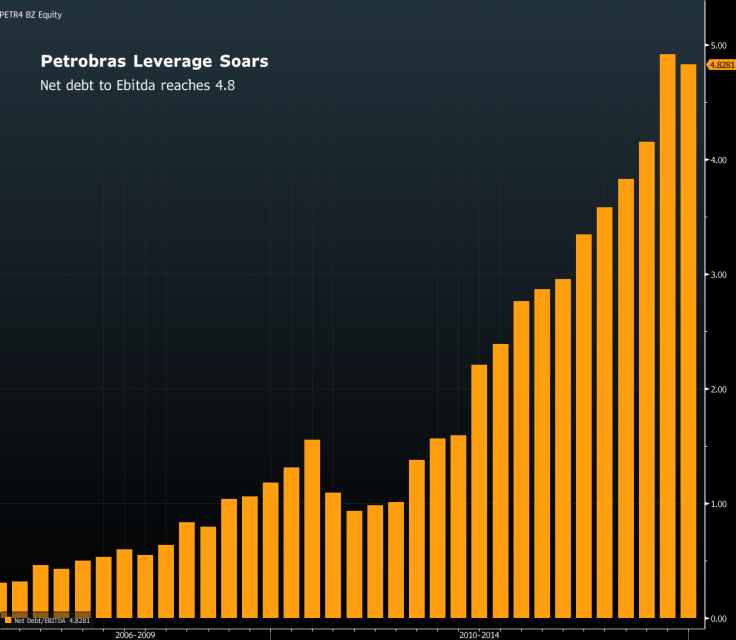Select the bar just above the 4.00 level
736x640 pixels.
[x=647, y=380]
